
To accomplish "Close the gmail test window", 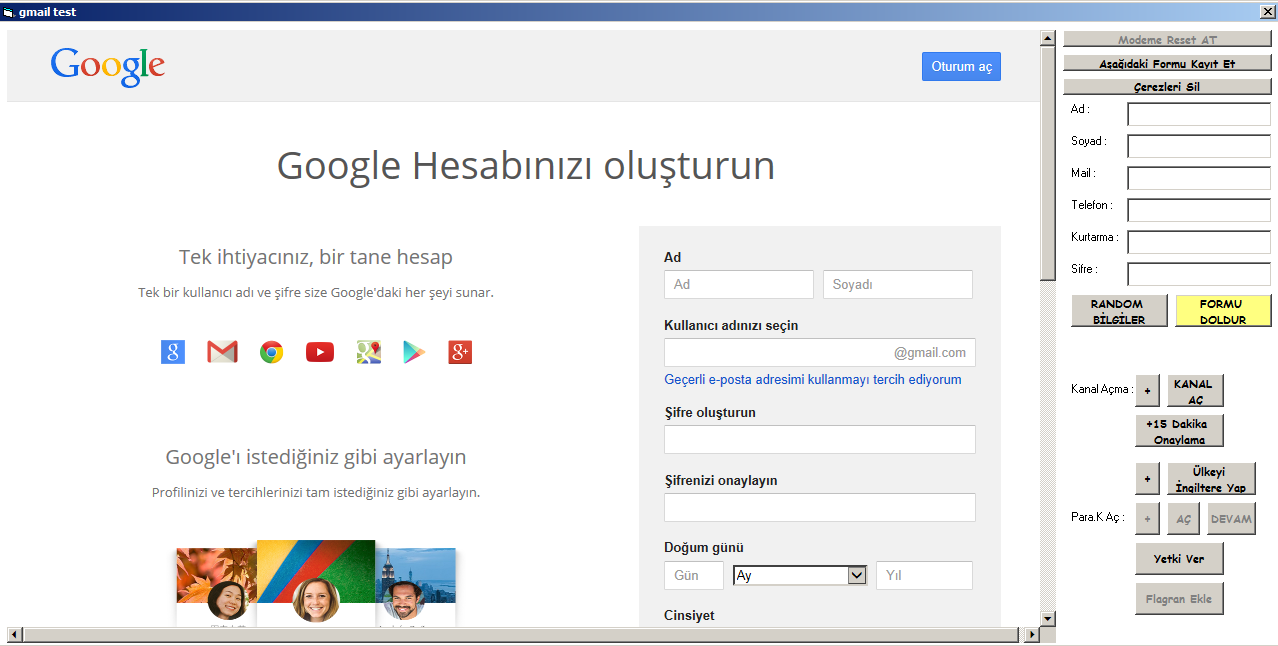I will (x=1268, y=11).
